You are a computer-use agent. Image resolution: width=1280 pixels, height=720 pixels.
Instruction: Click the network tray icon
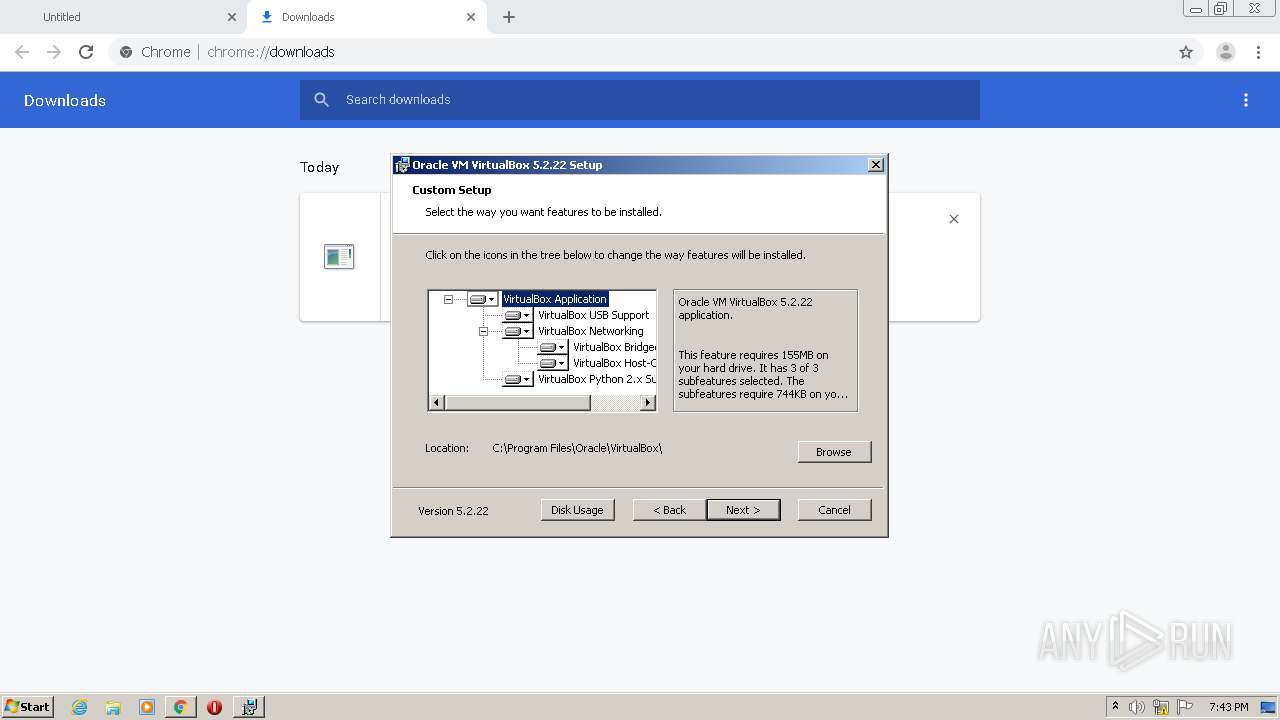coord(1161,707)
